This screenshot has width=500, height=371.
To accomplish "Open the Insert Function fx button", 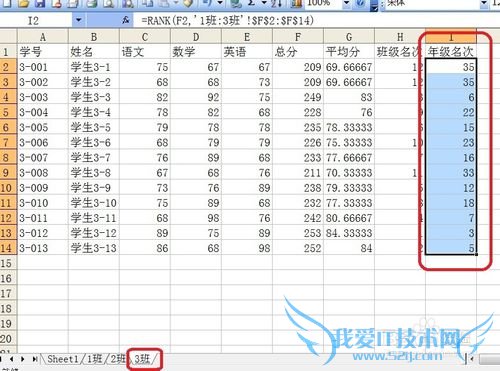I will (x=125, y=20).
